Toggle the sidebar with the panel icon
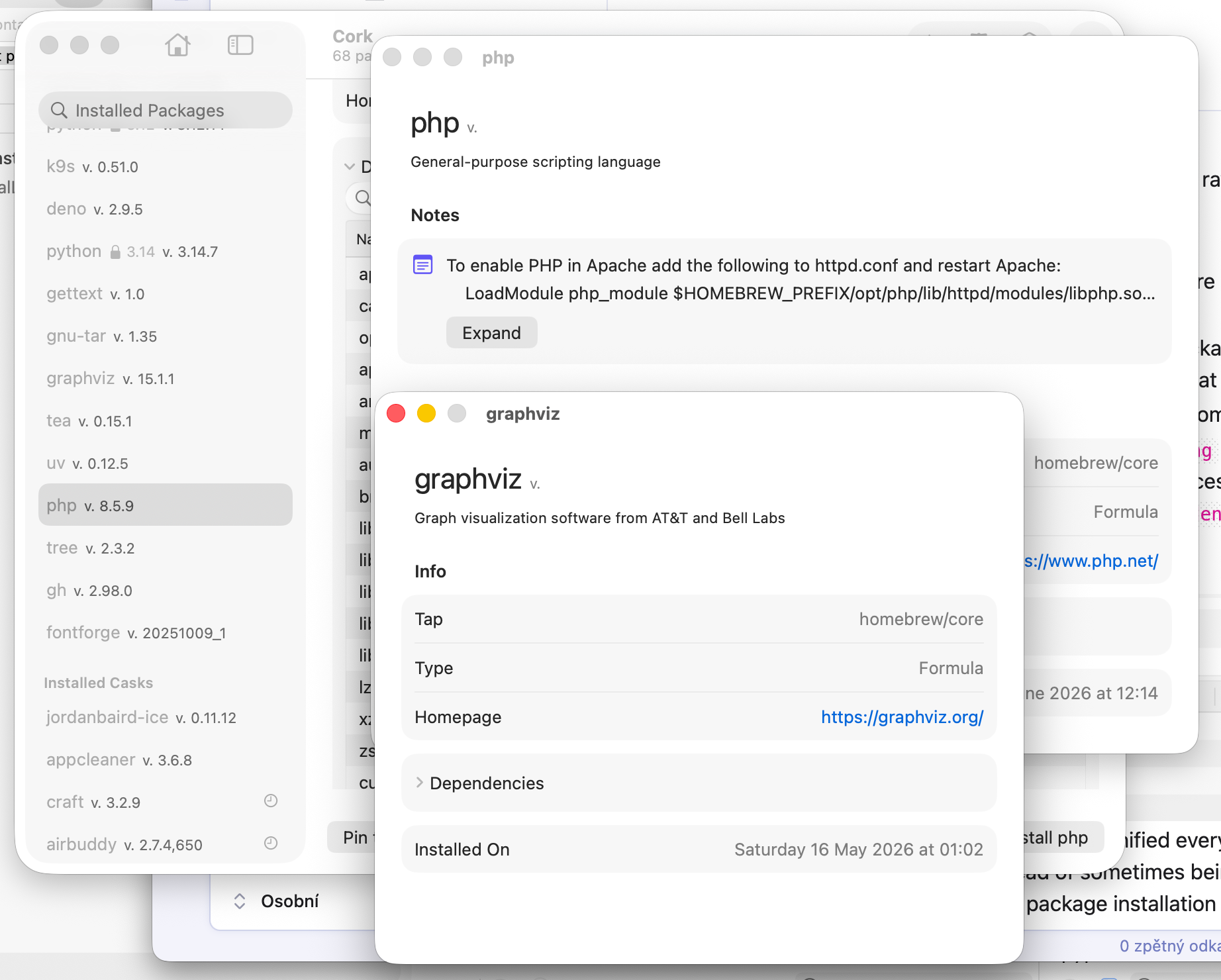Image resolution: width=1221 pixels, height=980 pixels. 240,45
